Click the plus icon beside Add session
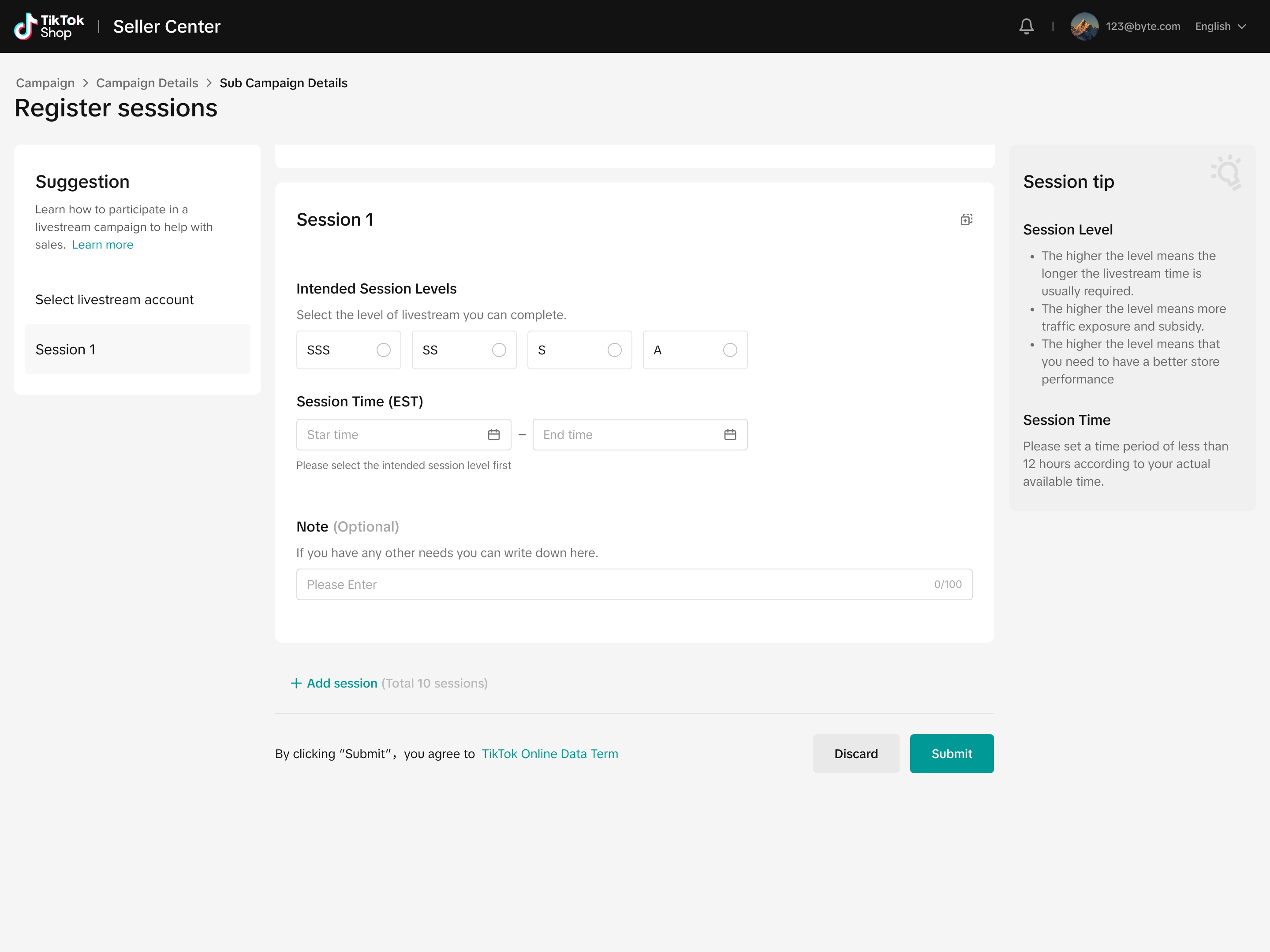The width and height of the screenshot is (1270, 952). (296, 683)
